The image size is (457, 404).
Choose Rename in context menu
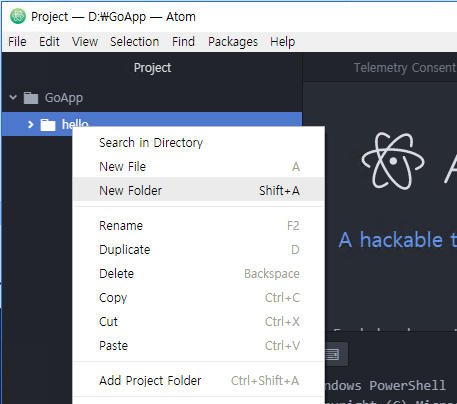199,226
